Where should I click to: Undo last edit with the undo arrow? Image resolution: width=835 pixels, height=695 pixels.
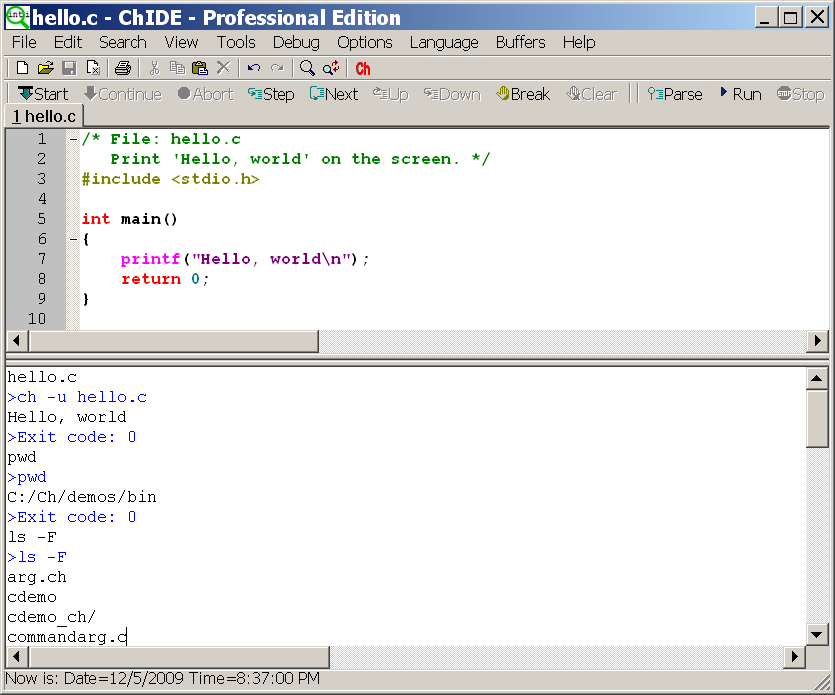(x=254, y=68)
